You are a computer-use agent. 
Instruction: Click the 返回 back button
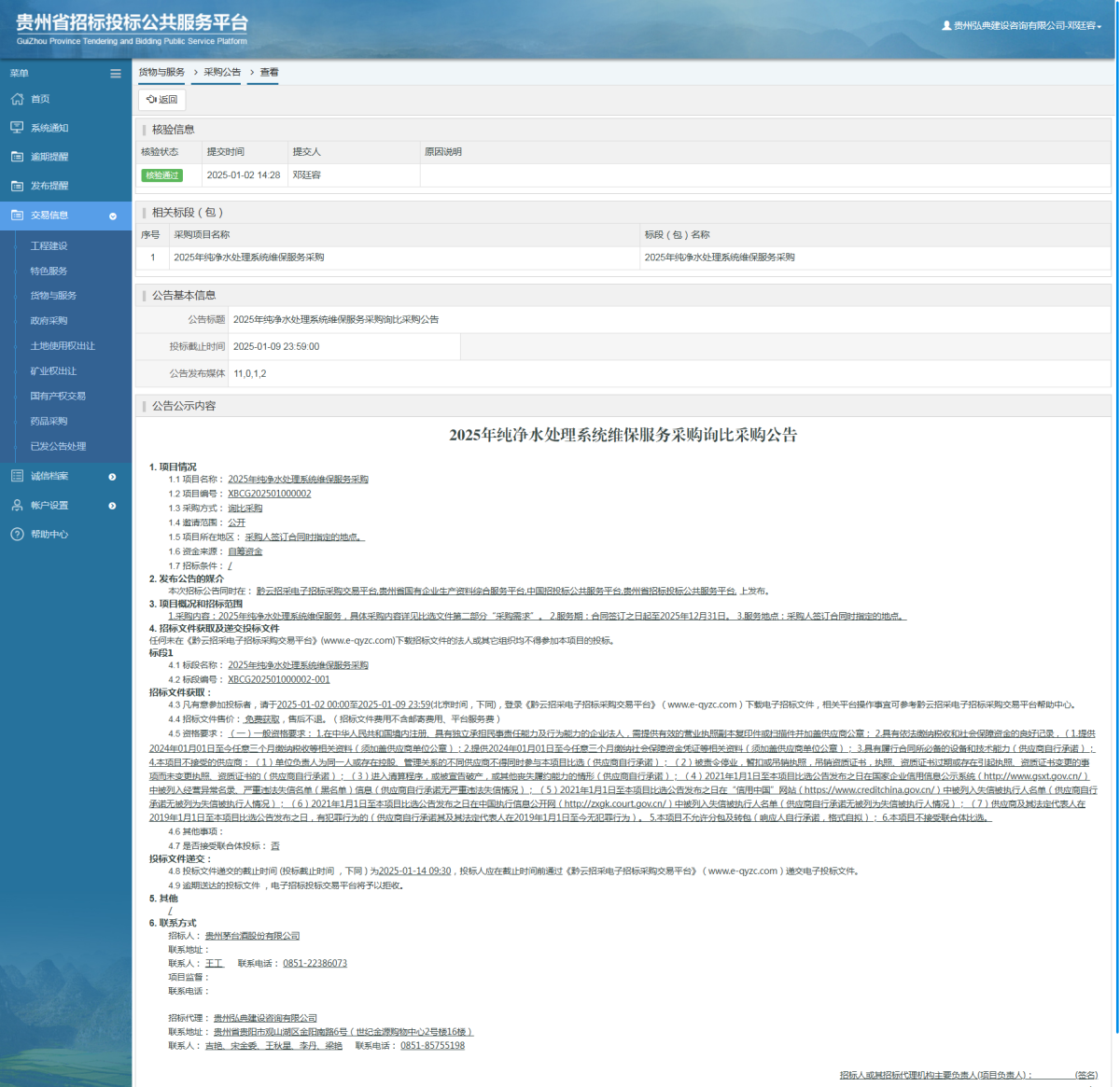(x=161, y=100)
